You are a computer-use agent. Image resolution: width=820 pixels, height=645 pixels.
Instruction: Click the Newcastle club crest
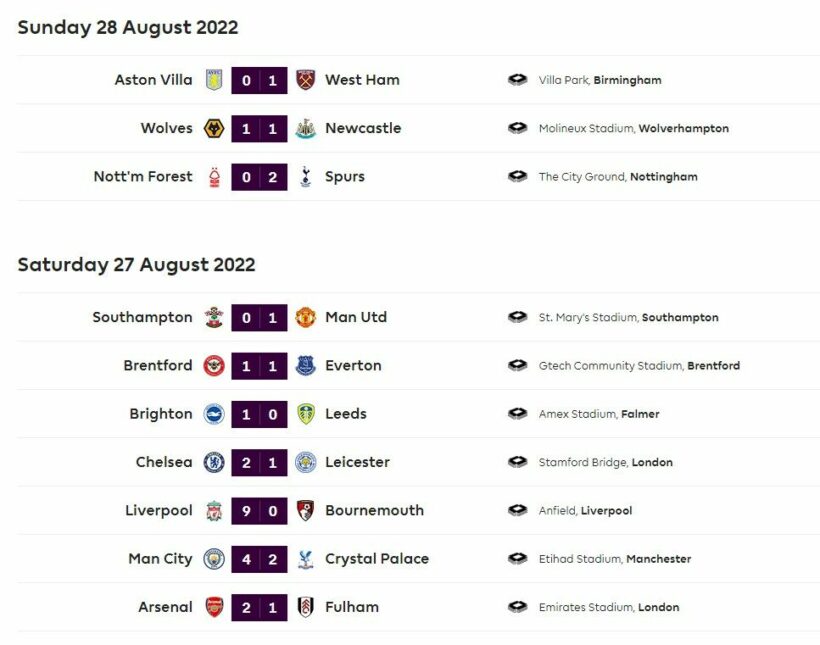pos(305,129)
